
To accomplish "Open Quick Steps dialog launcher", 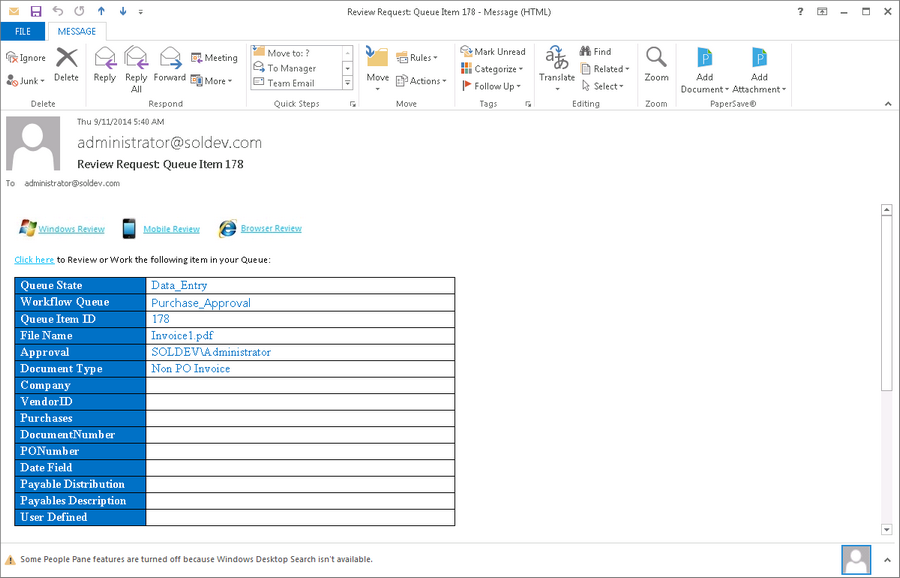I will point(352,104).
